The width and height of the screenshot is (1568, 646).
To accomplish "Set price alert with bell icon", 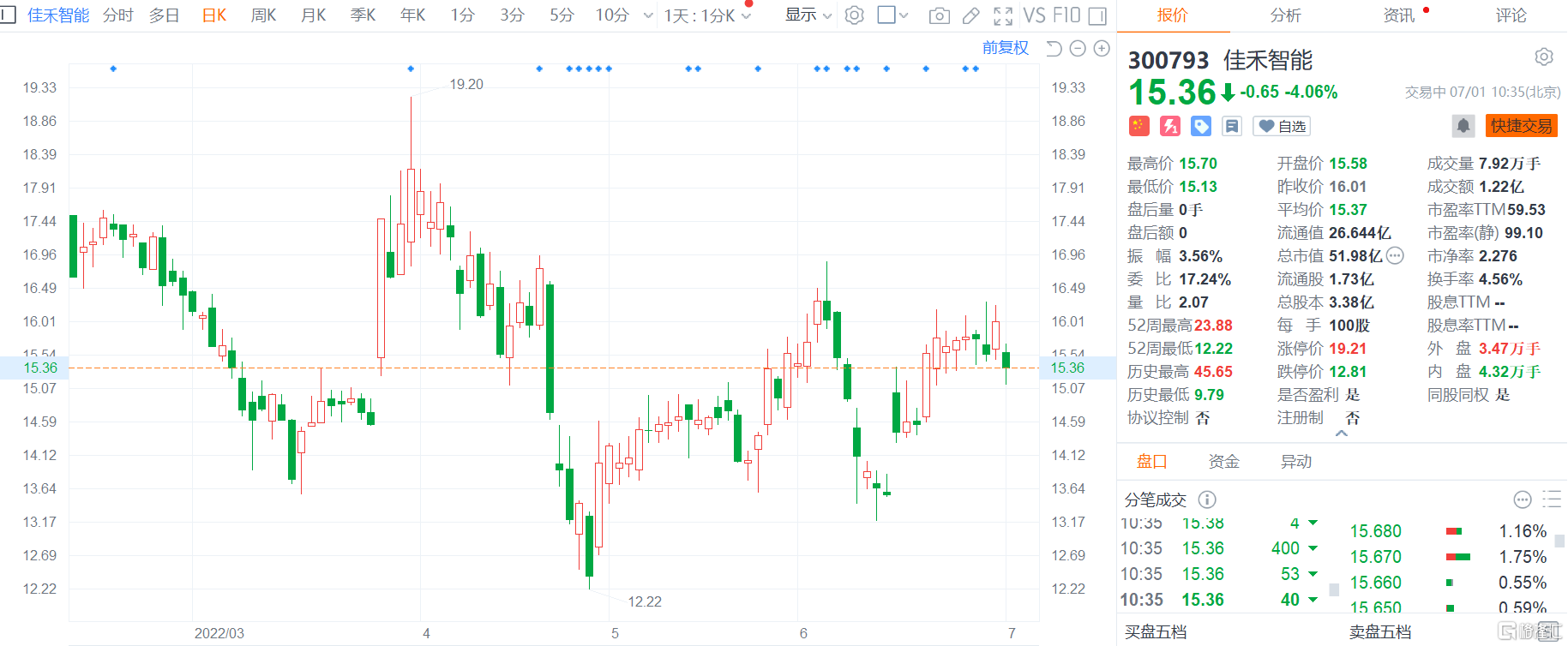I will pos(1463,126).
